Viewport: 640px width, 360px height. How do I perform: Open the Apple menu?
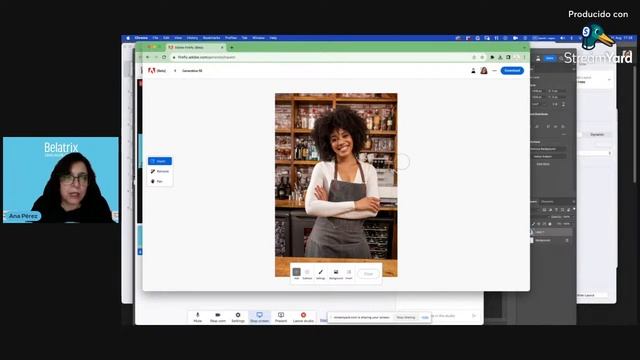tap(128, 38)
